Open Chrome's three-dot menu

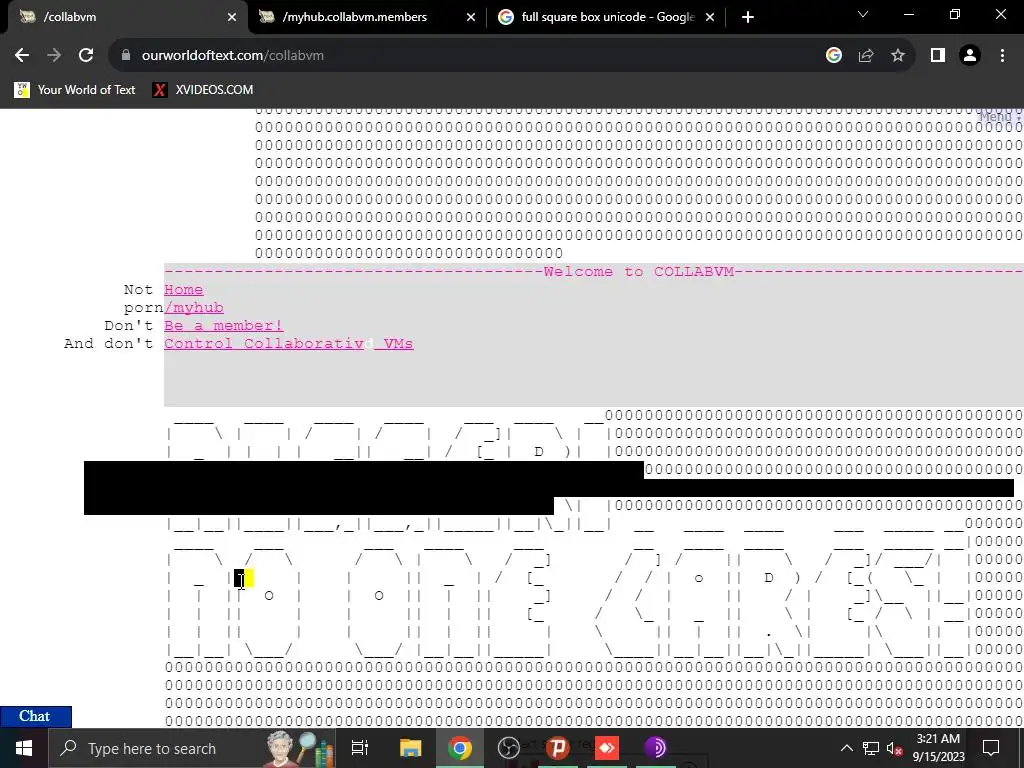[1002, 56]
